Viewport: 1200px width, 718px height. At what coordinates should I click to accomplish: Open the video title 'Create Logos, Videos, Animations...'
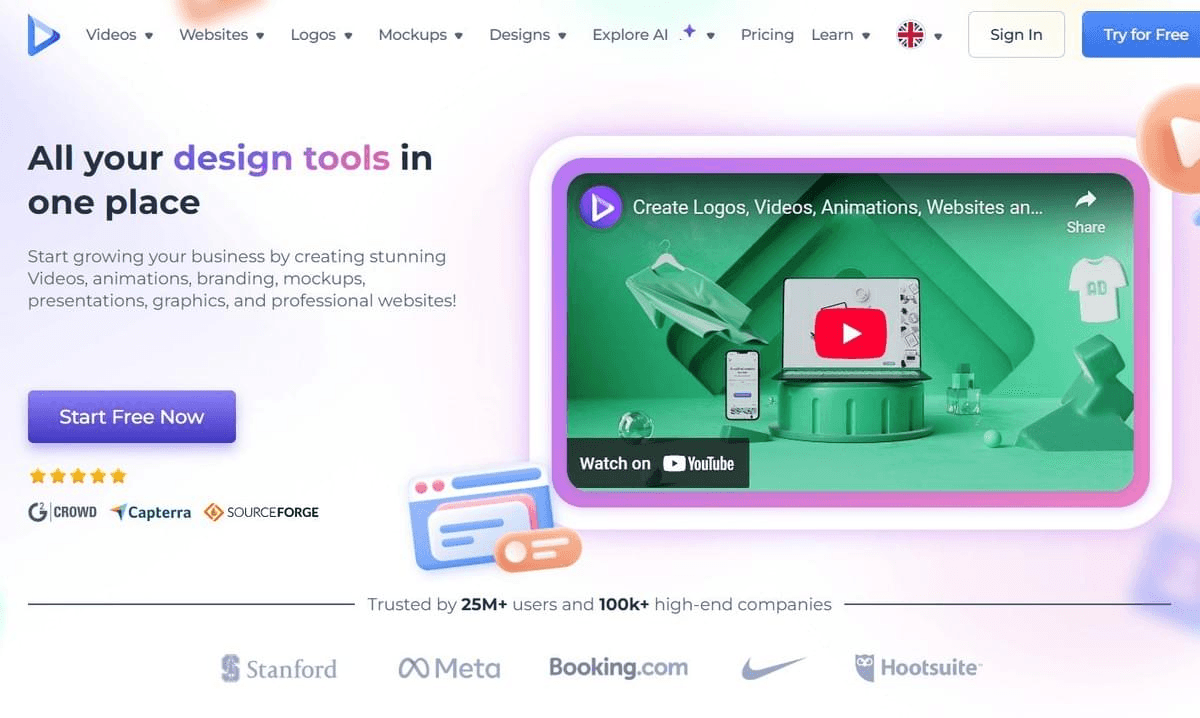(x=838, y=208)
